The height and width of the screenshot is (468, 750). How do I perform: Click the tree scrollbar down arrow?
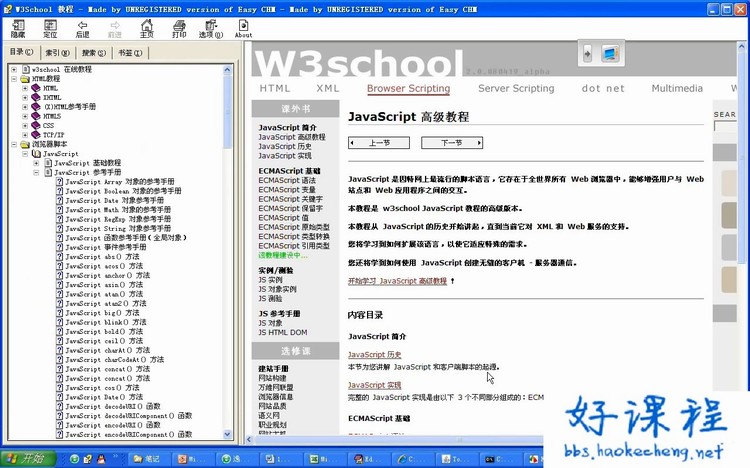pos(227,434)
